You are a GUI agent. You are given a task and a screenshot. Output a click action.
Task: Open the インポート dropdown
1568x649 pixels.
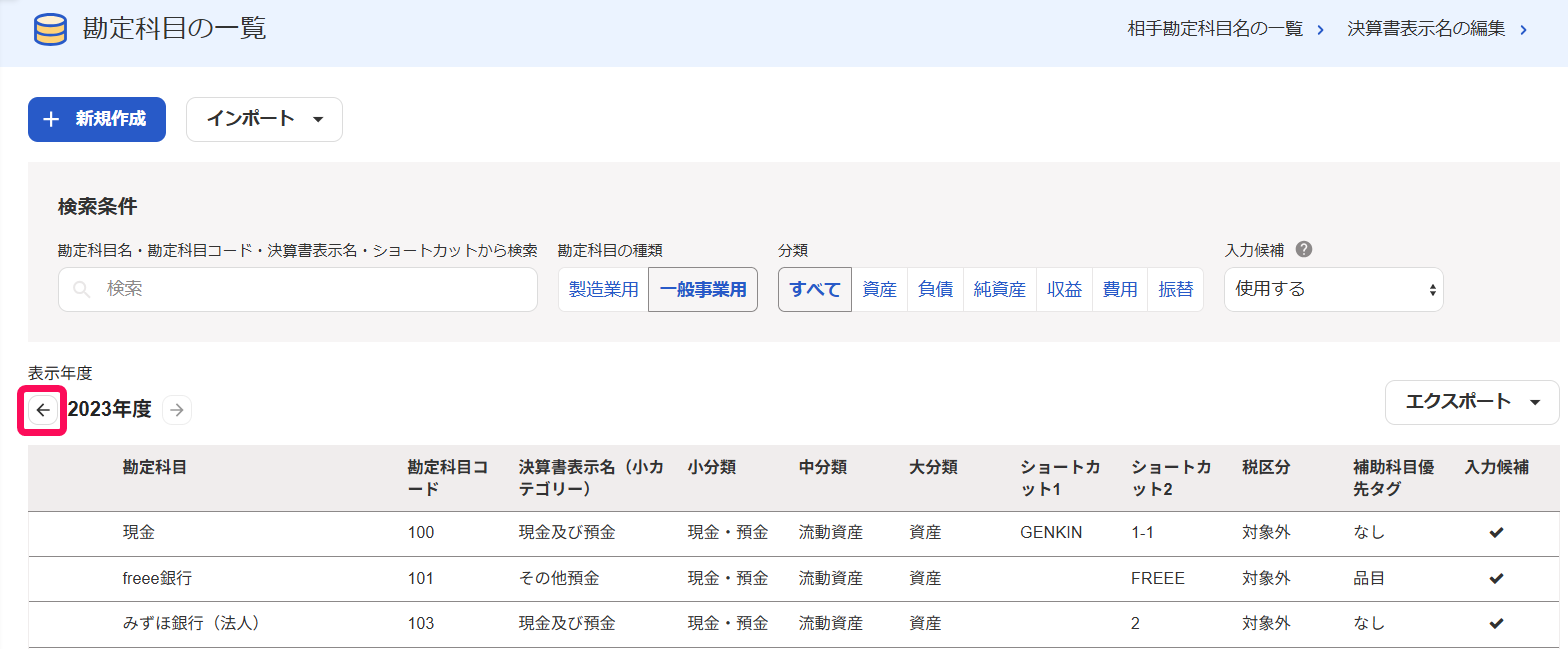264,119
